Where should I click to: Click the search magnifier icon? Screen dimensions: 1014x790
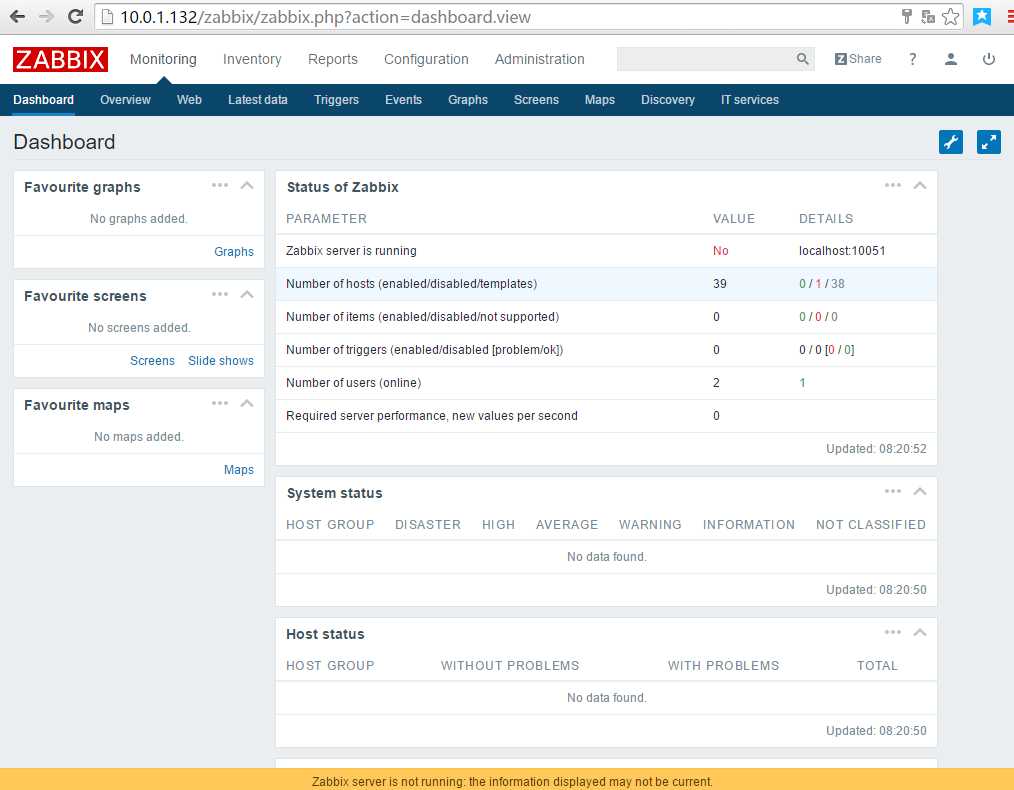pyautogui.click(x=803, y=59)
